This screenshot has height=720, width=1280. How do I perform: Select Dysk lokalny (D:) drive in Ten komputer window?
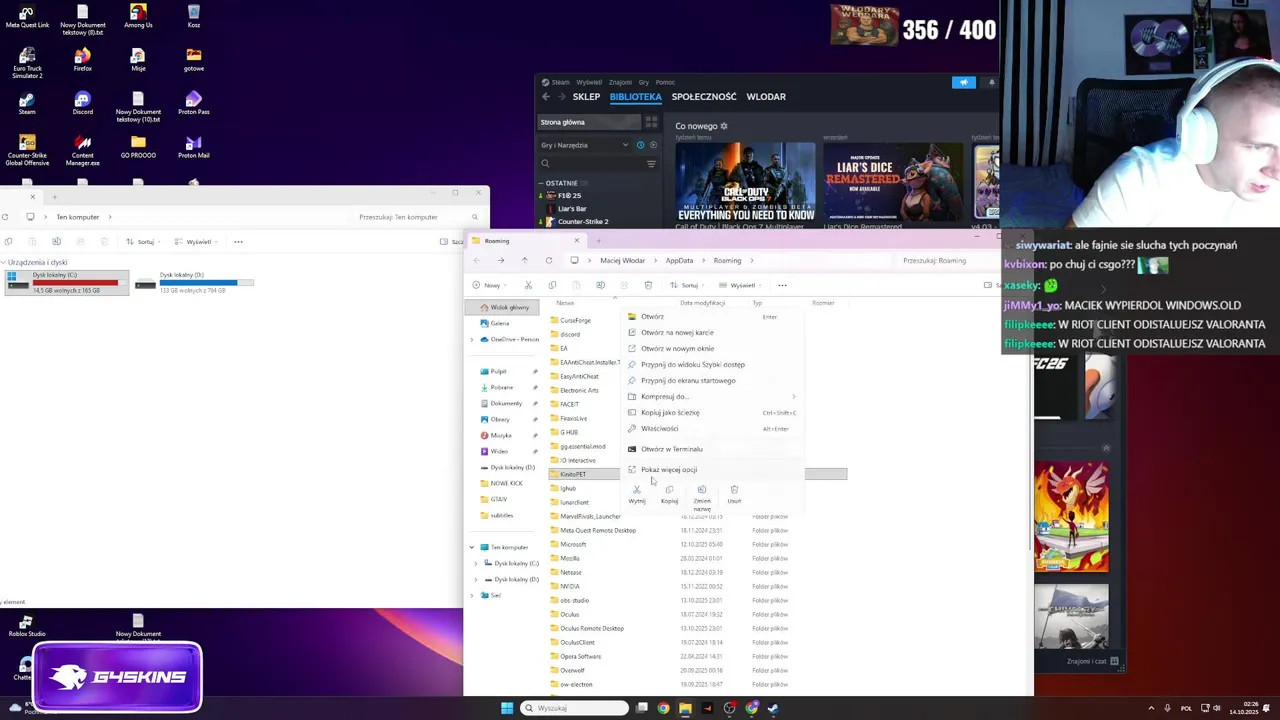tap(196, 283)
